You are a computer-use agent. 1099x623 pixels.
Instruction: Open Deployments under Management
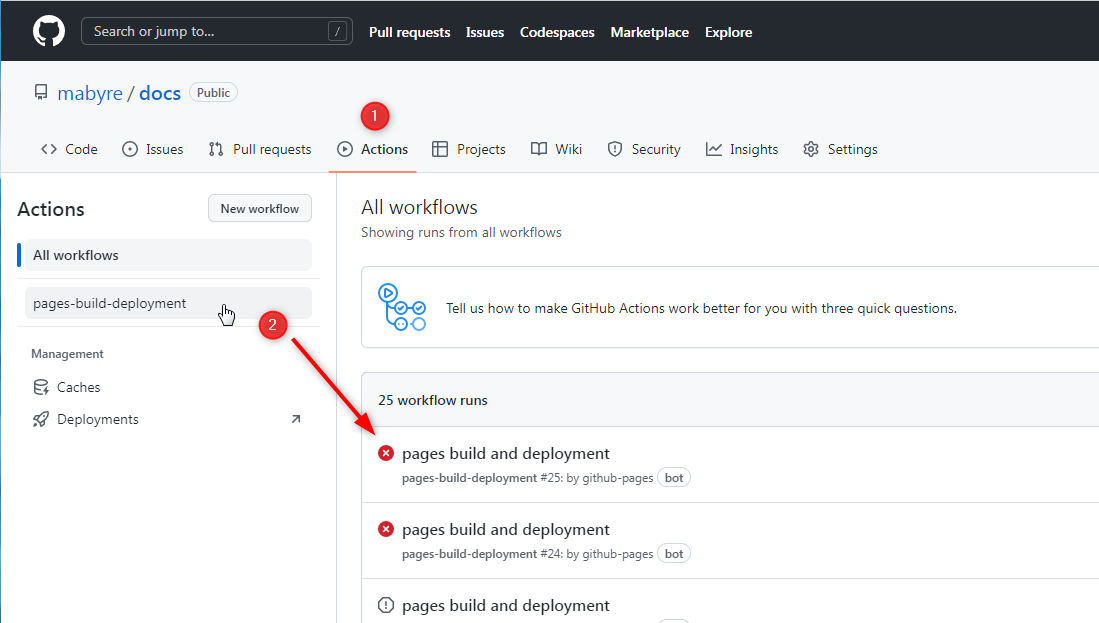[167, 419]
